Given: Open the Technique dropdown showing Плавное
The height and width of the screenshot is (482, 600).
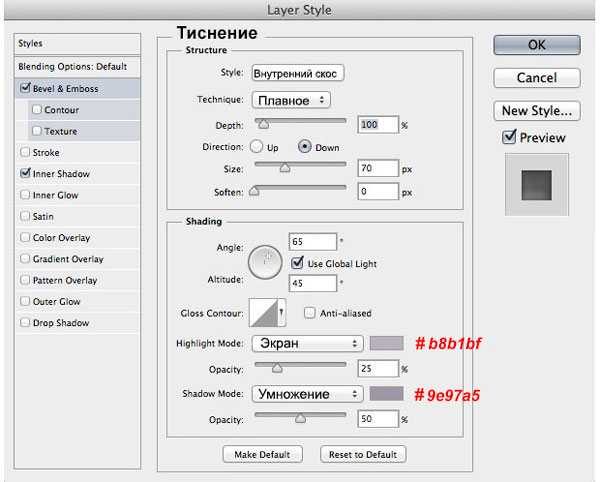Looking at the screenshot, I should (291, 100).
